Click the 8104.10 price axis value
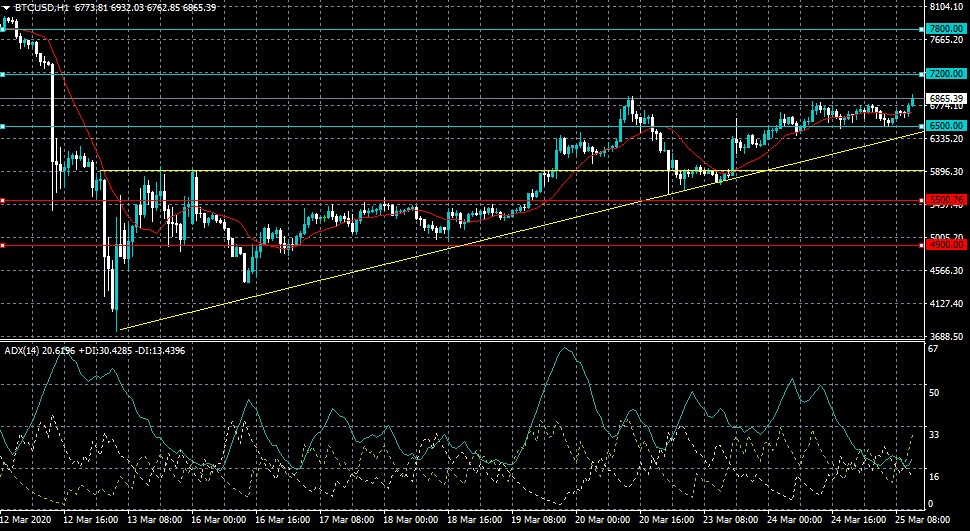 (946, 7)
